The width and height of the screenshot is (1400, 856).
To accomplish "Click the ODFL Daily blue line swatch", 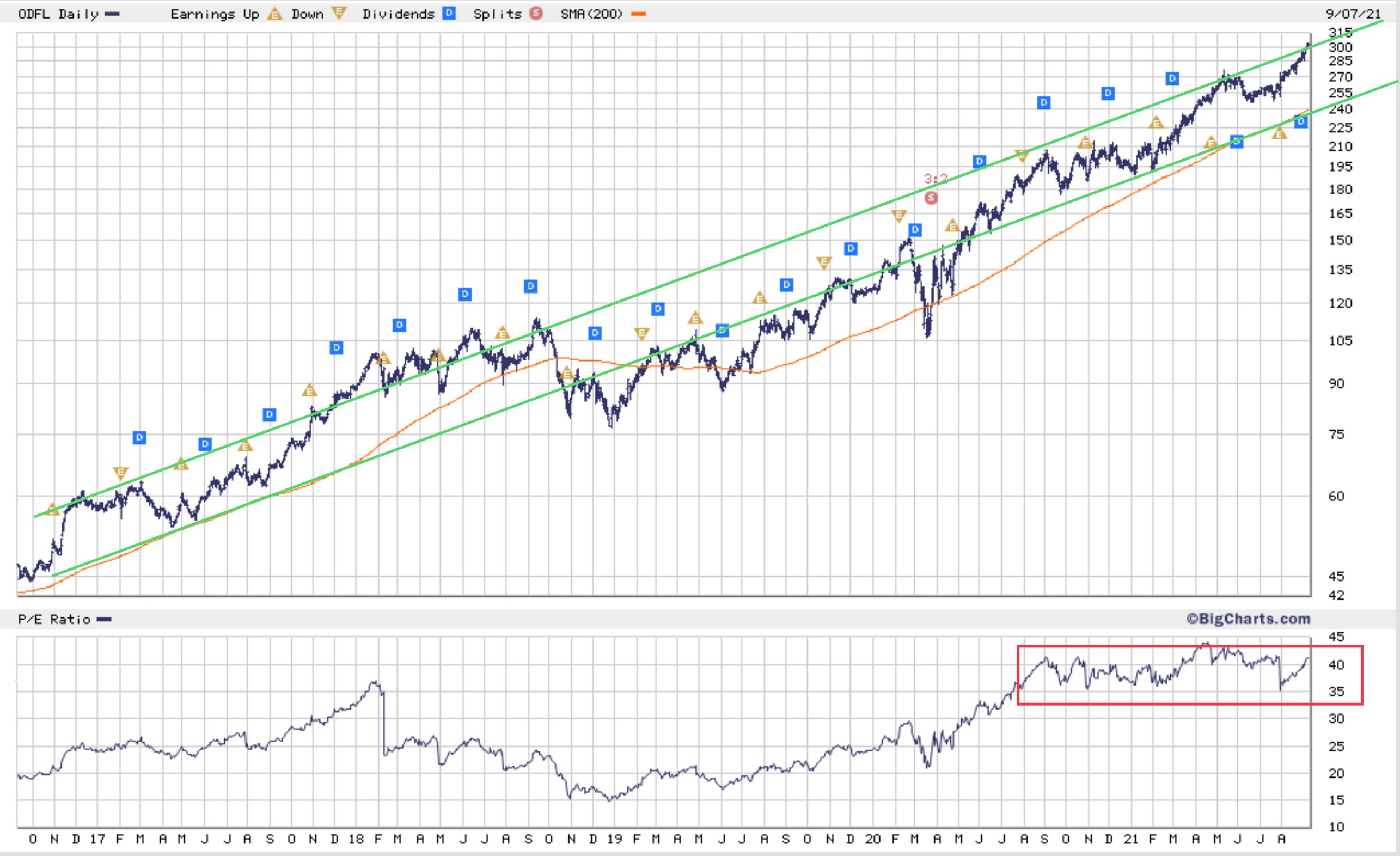I will point(112,14).
